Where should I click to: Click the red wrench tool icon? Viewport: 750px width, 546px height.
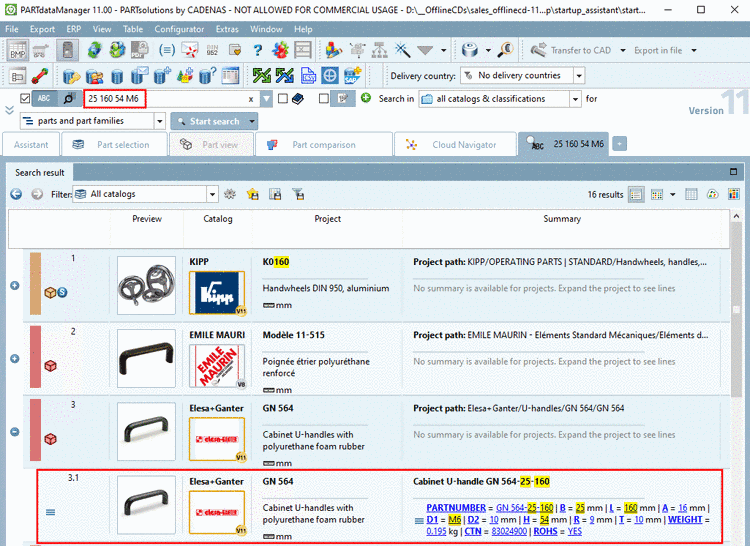[39, 76]
